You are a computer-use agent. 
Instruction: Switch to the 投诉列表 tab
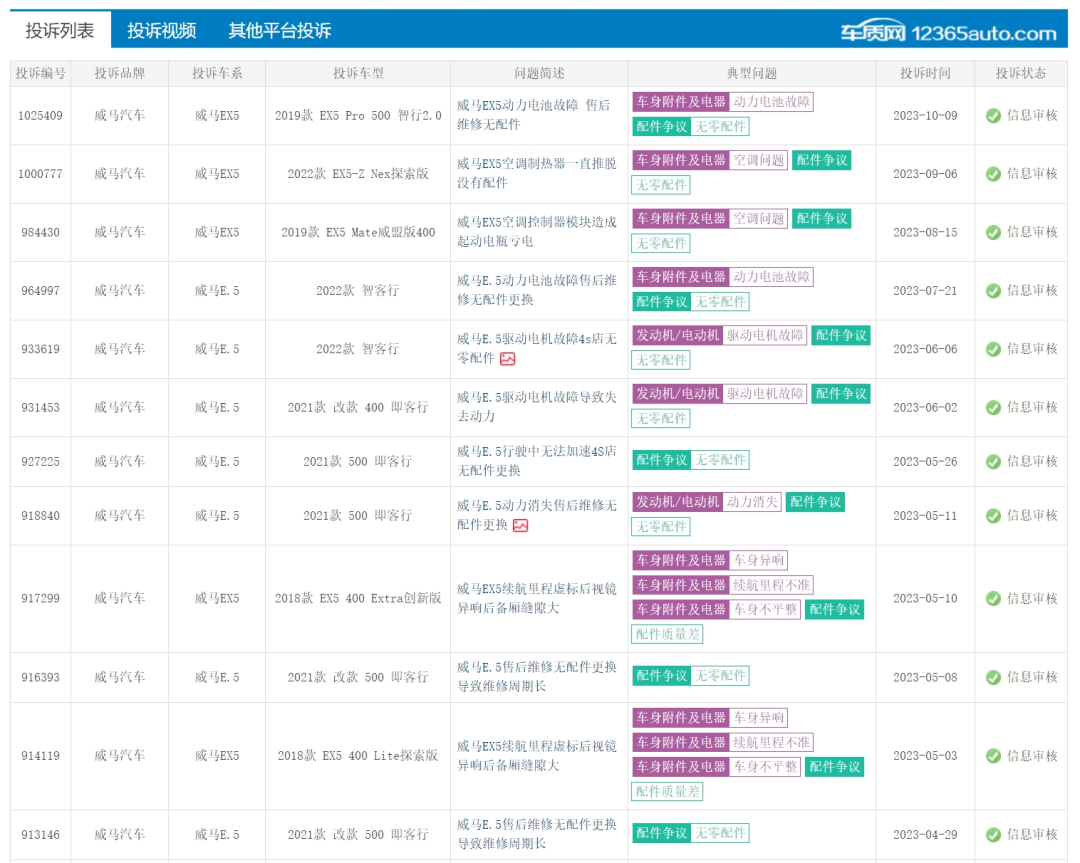coord(60,30)
